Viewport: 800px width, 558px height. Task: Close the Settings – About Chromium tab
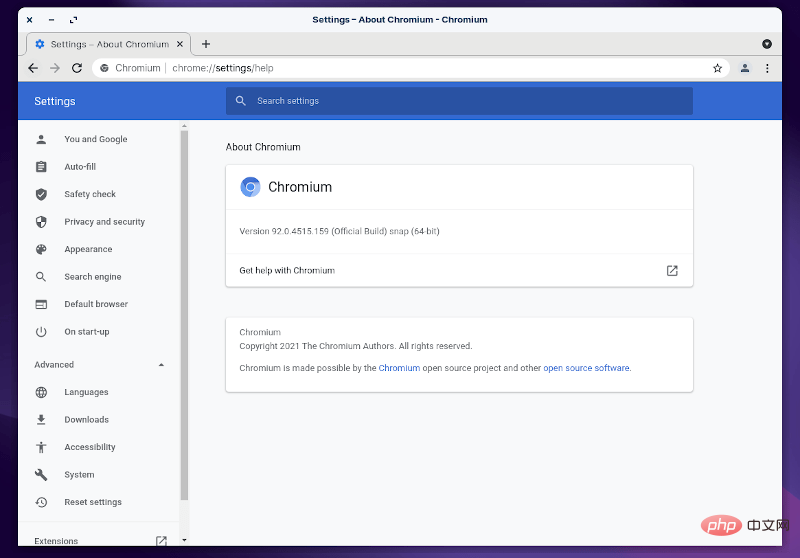coord(180,44)
